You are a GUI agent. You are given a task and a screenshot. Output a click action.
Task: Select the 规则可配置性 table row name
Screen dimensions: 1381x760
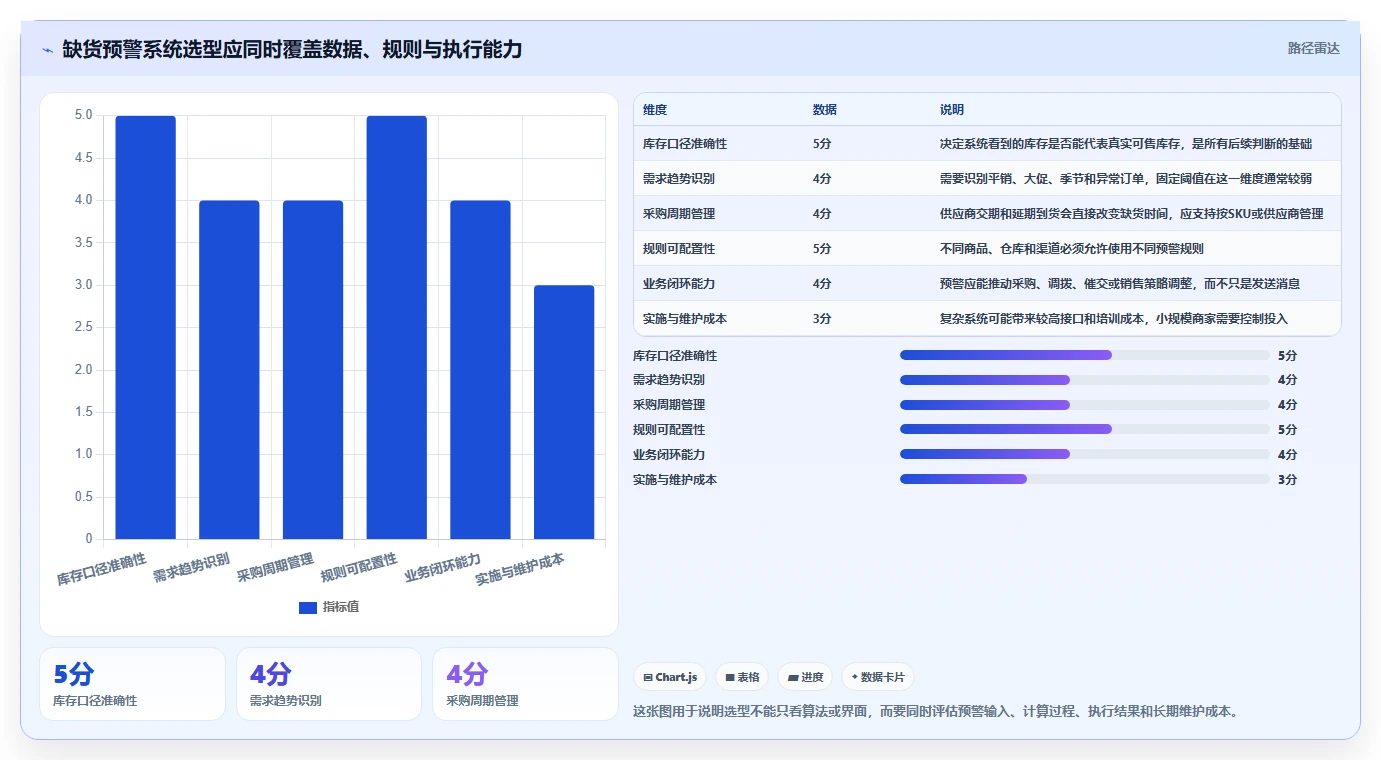click(x=679, y=249)
